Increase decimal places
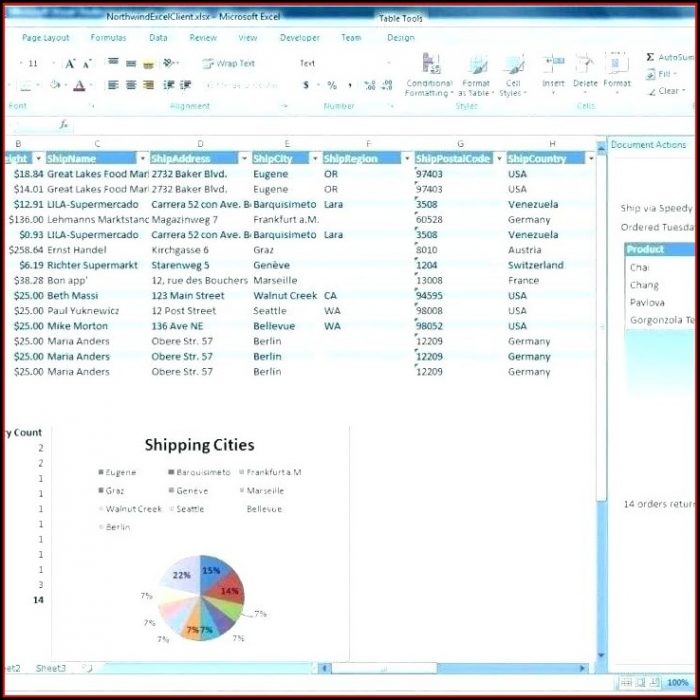700x700 pixels. click(x=370, y=85)
